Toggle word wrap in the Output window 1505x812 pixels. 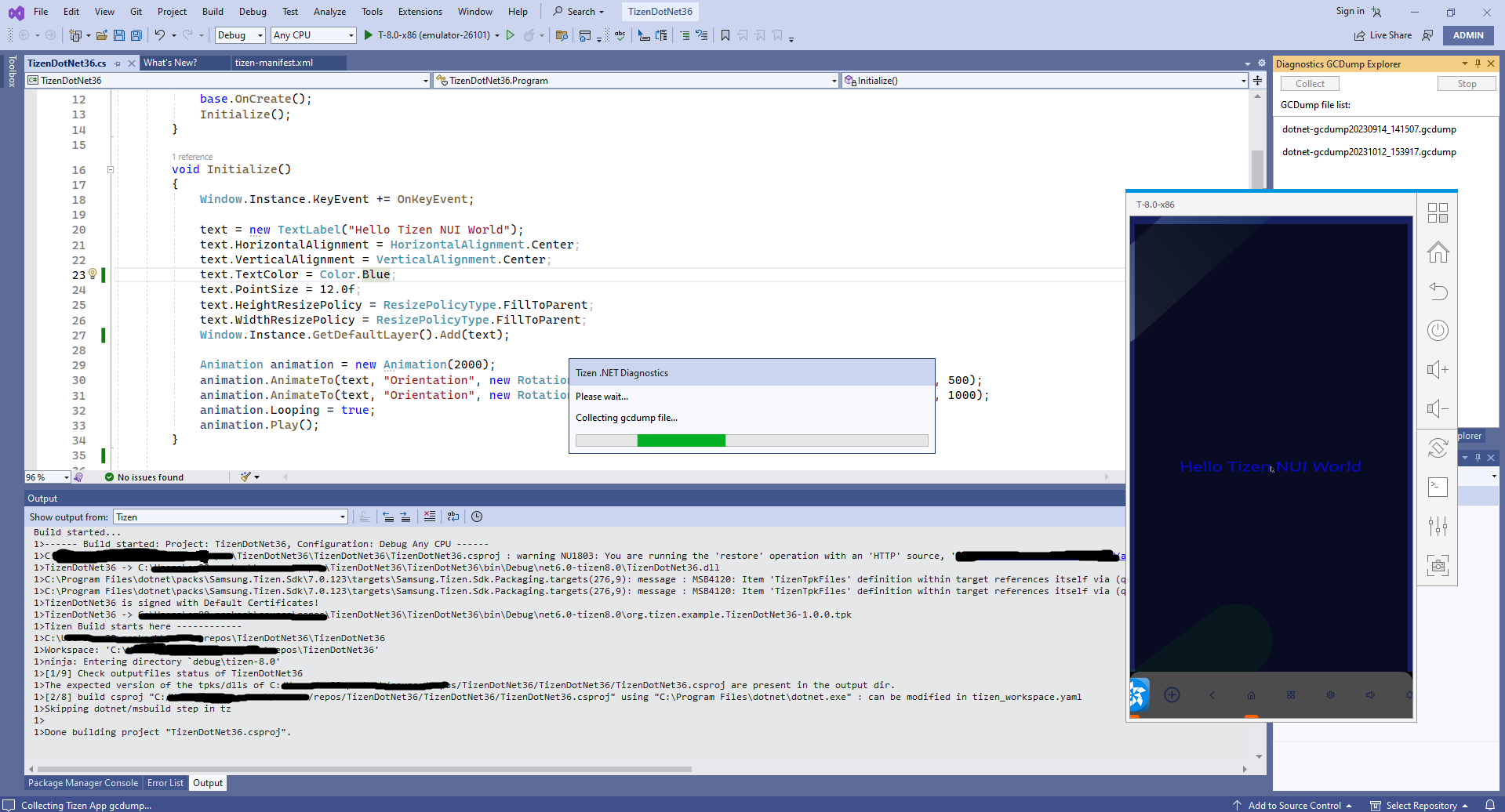tap(453, 517)
